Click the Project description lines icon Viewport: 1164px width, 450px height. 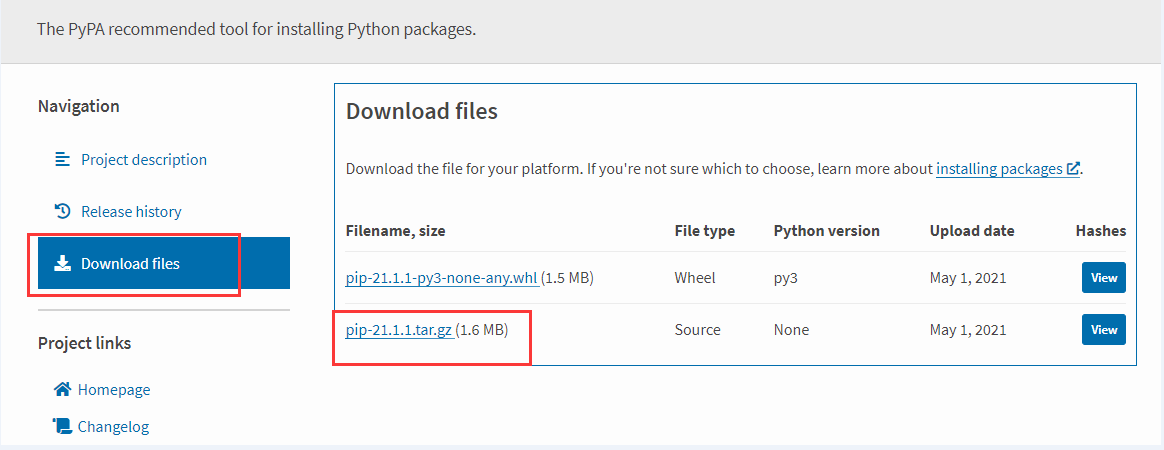pos(62,159)
